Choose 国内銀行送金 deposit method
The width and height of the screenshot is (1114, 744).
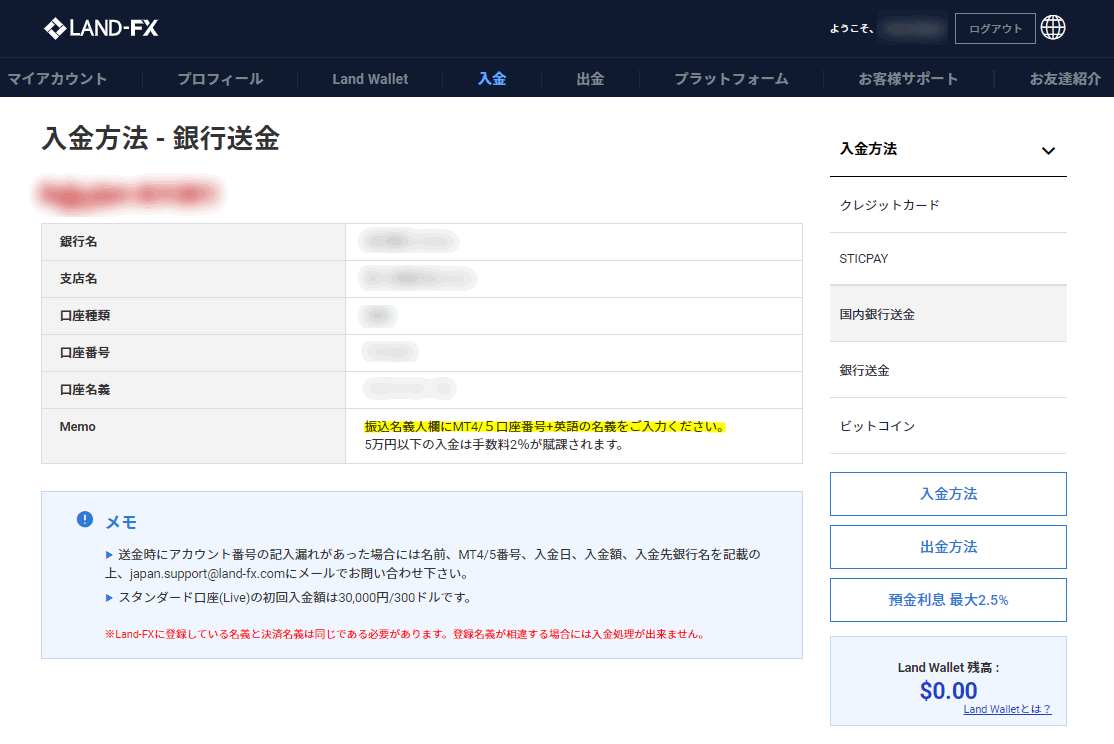point(948,314)
